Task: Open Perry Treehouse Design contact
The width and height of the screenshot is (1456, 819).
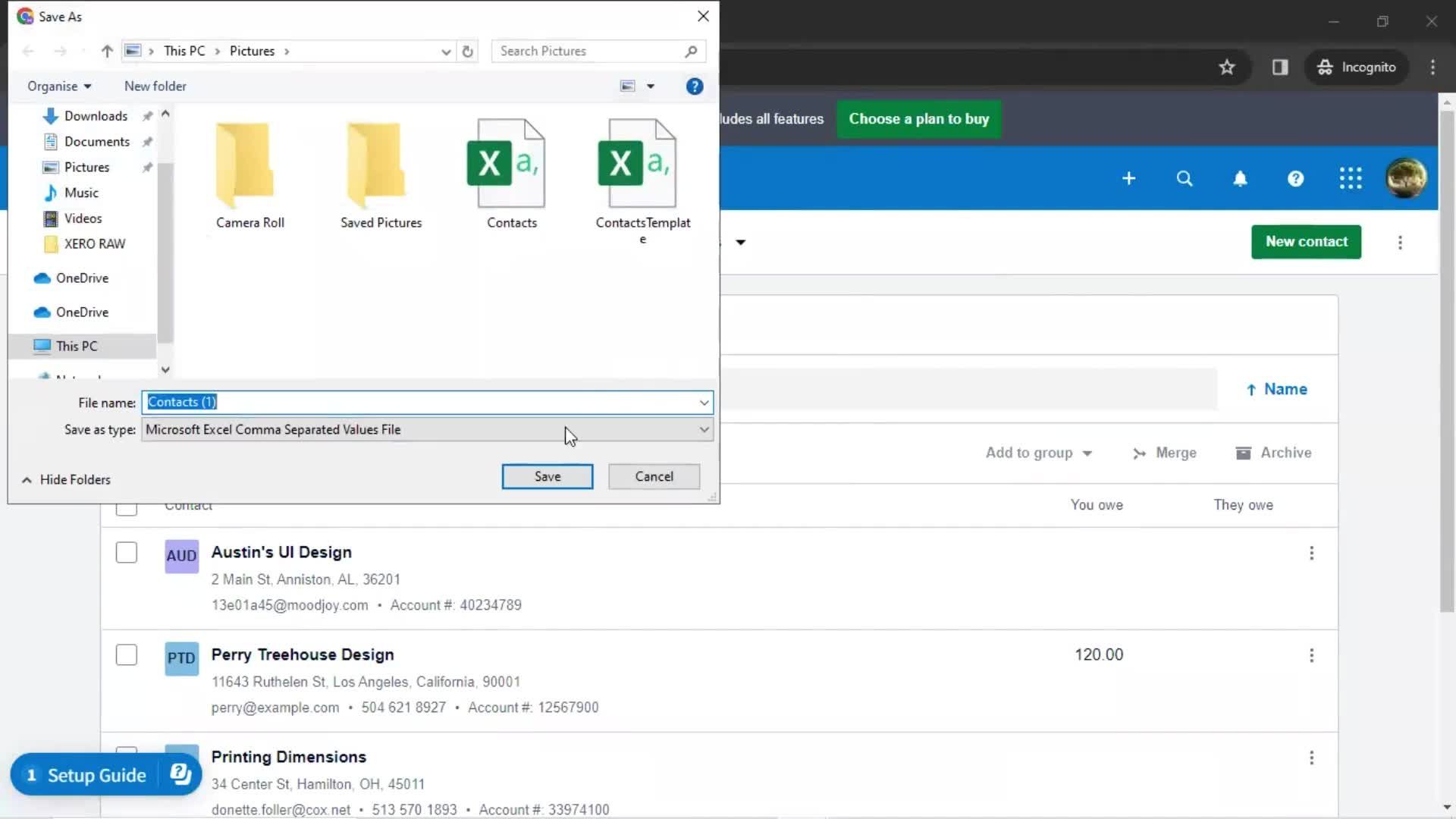Action: tap(303, 654)
